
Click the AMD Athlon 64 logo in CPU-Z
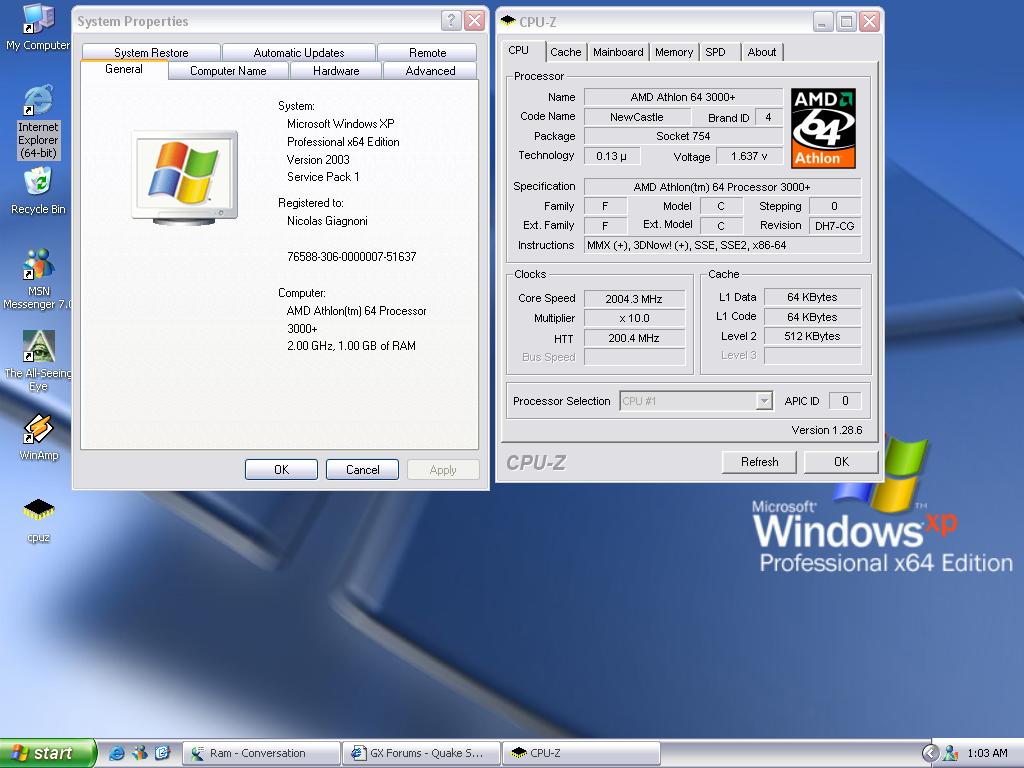tap(824, 129)
